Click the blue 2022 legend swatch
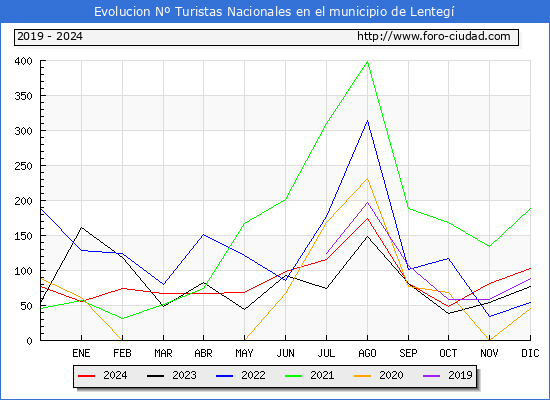The width and height of the screenshot is (550, 400). click(224, 376)
